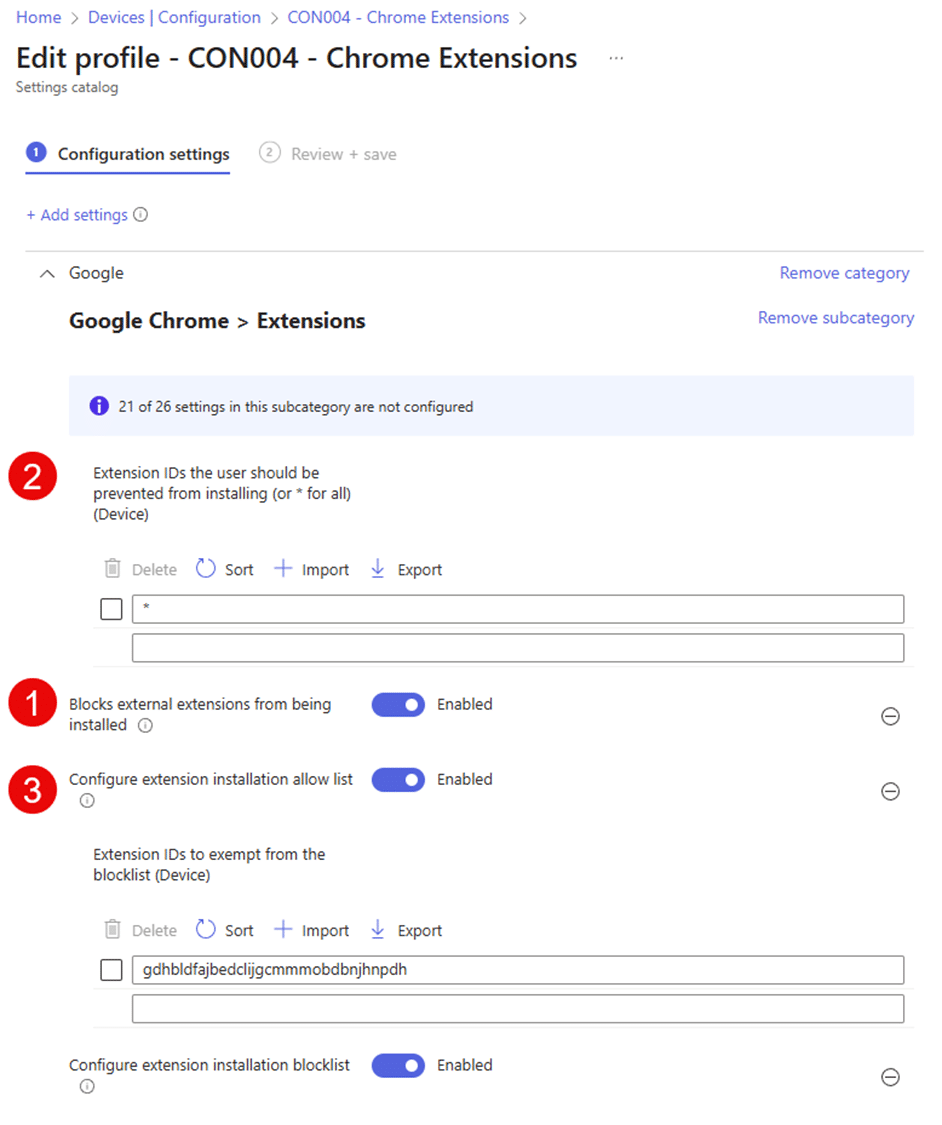Check the box next to the asterisk entry
The height and width of the screenshot is (1125, 942).
[x=112, y=609]
